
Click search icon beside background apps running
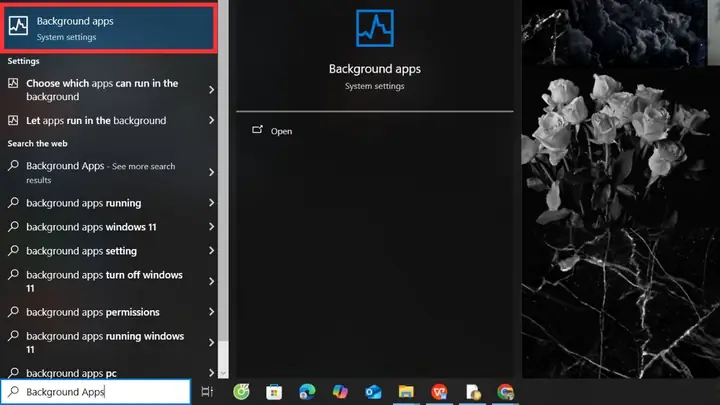pyautogui.click(x=13, y=202)
